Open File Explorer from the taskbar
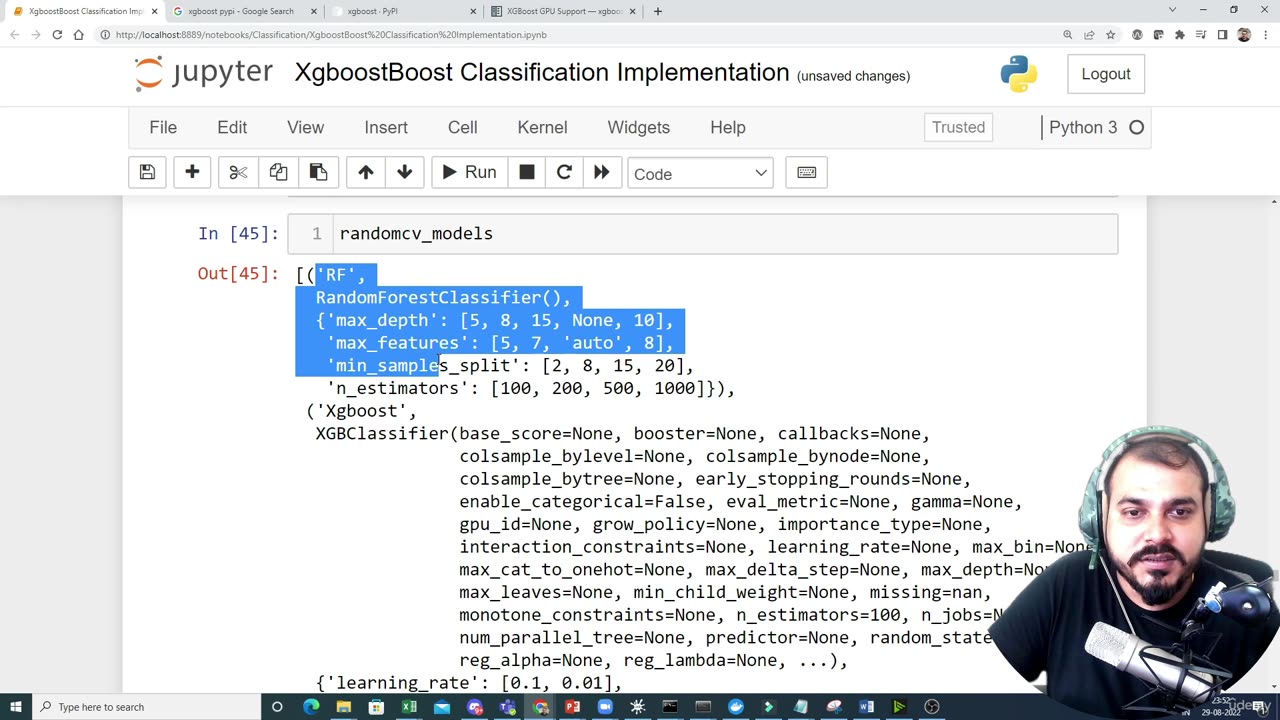This screenshot has width=1280, height=720. tap(343, 707)
